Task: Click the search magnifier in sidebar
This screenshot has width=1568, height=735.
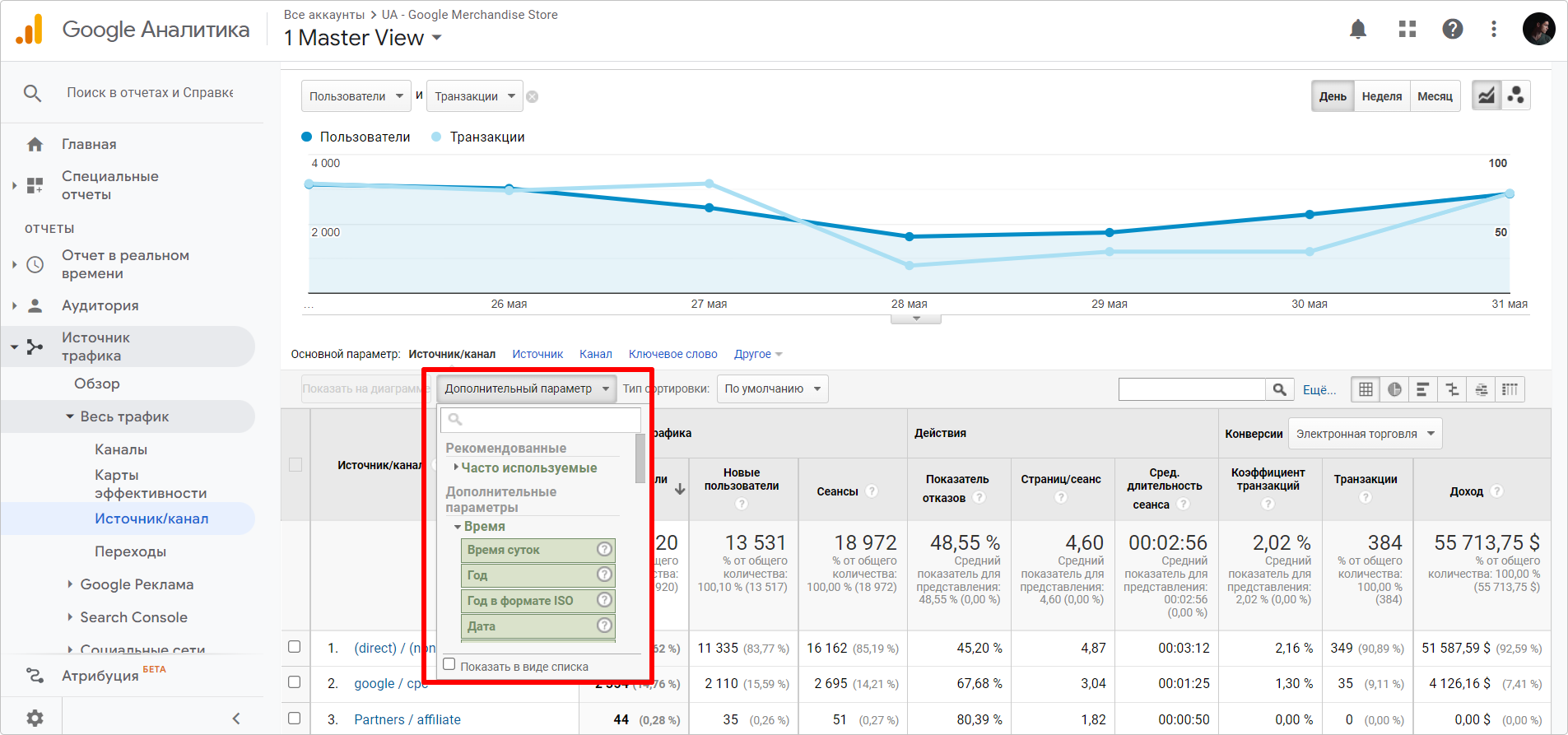Action: pyautogui.click(x=32, y=93)
